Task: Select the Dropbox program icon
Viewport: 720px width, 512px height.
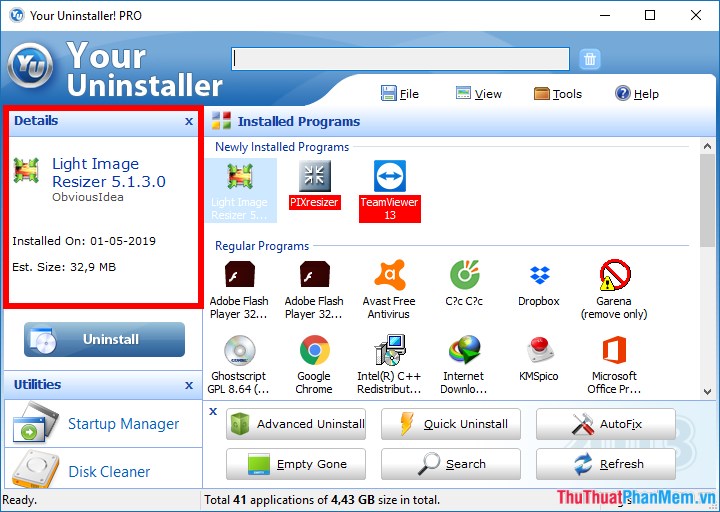Action: 540,275
